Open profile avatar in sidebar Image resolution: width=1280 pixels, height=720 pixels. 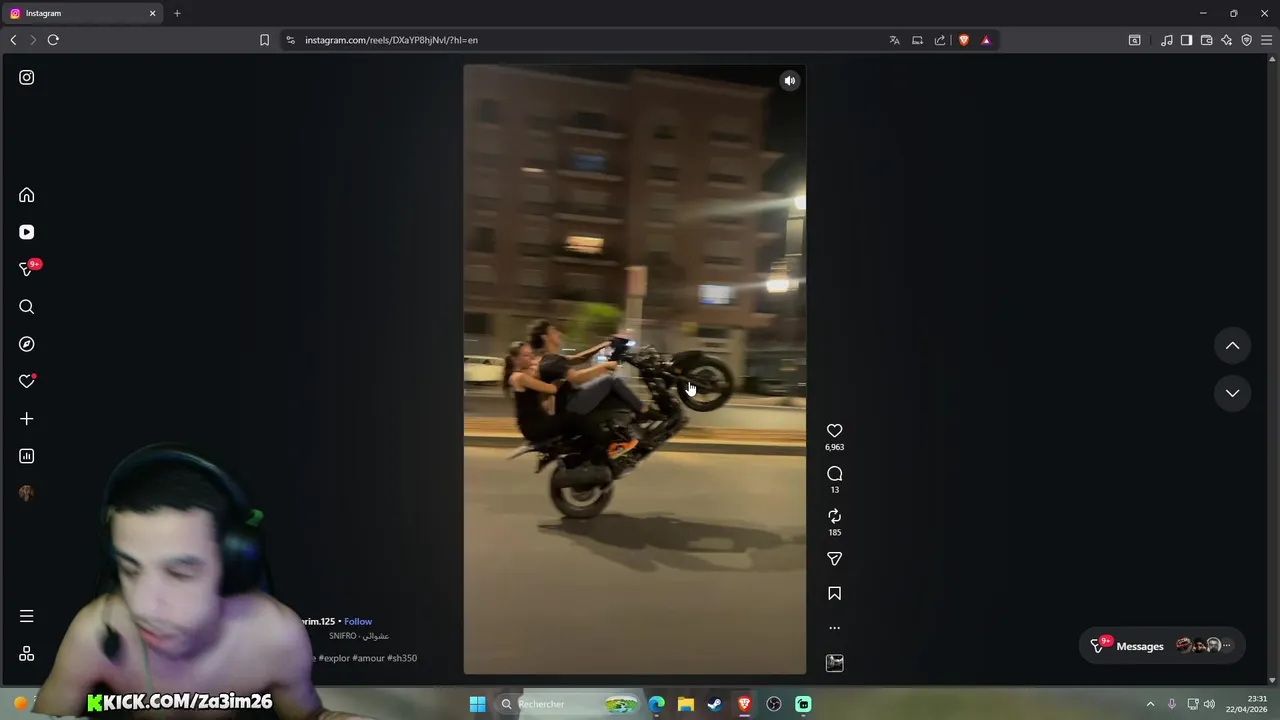[x=27, y=493]
